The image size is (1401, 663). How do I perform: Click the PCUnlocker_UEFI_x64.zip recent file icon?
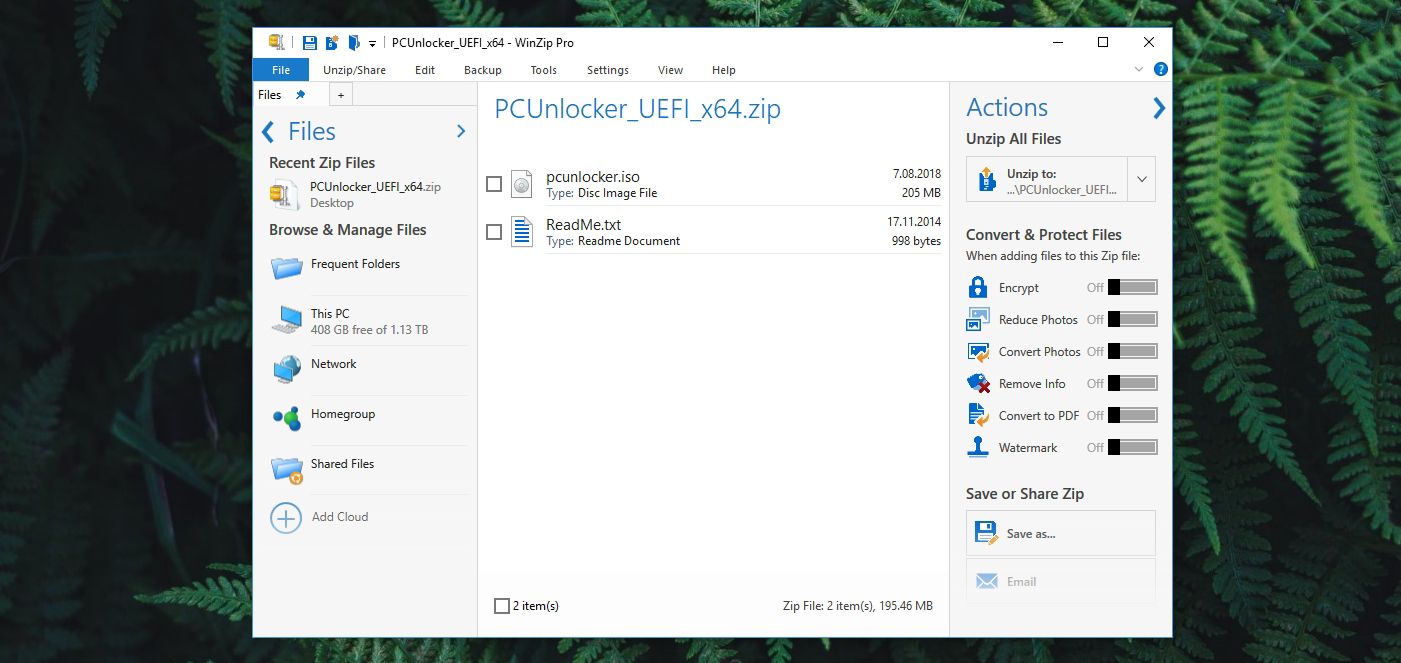point(285,195)
